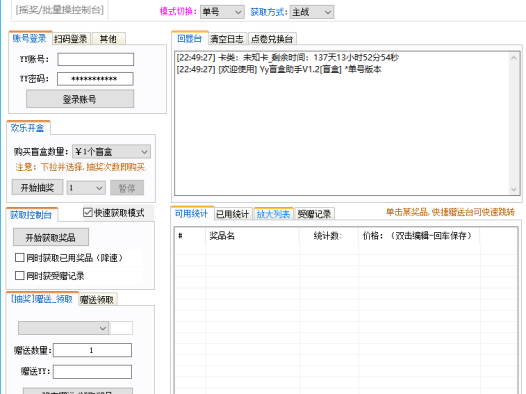Click the 单击某奖品 orange hint text

451,212
